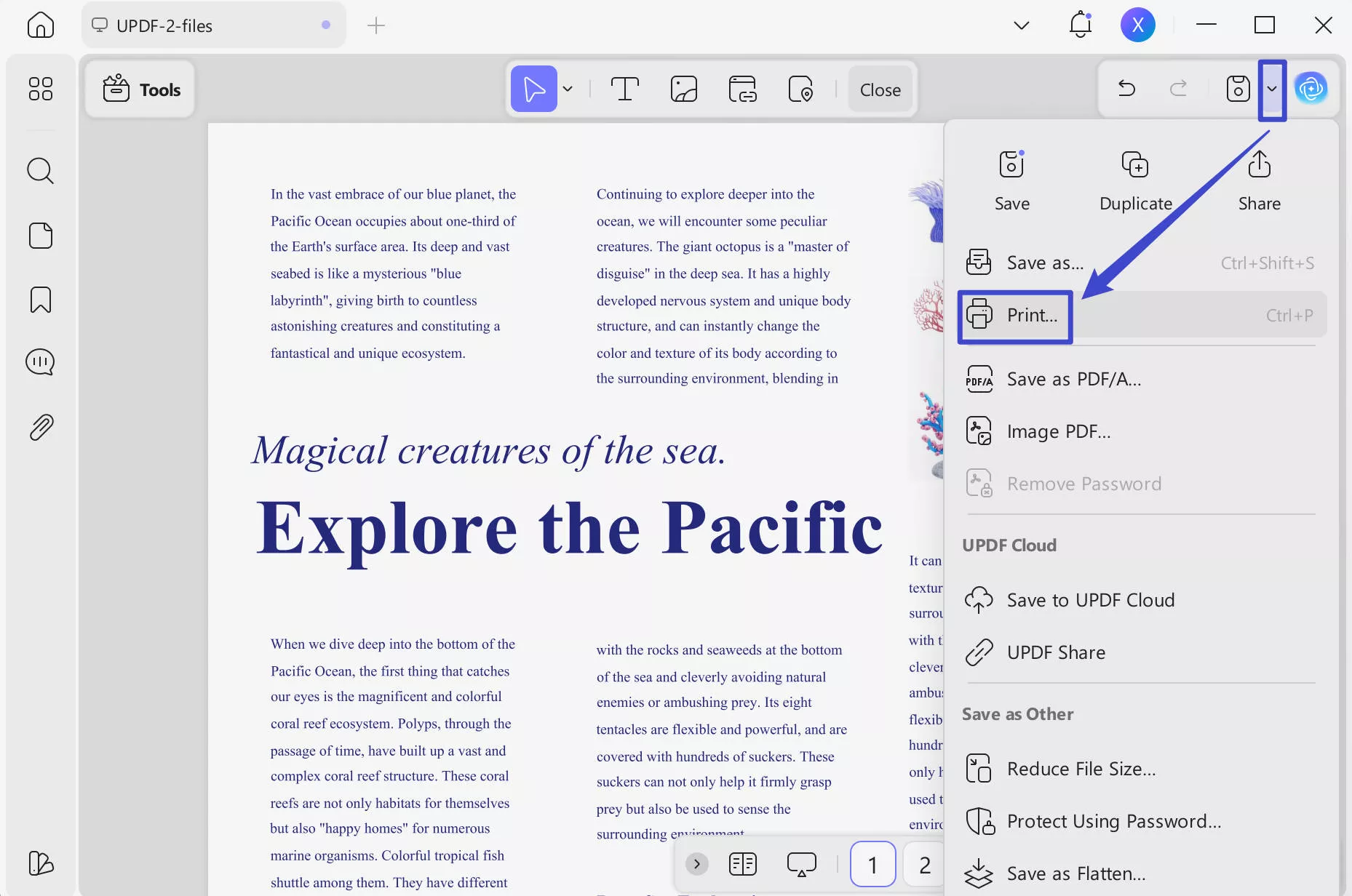Screen dimensions: 1352x896
Task: Select the Link tool
Action: [x=743, y=89]
